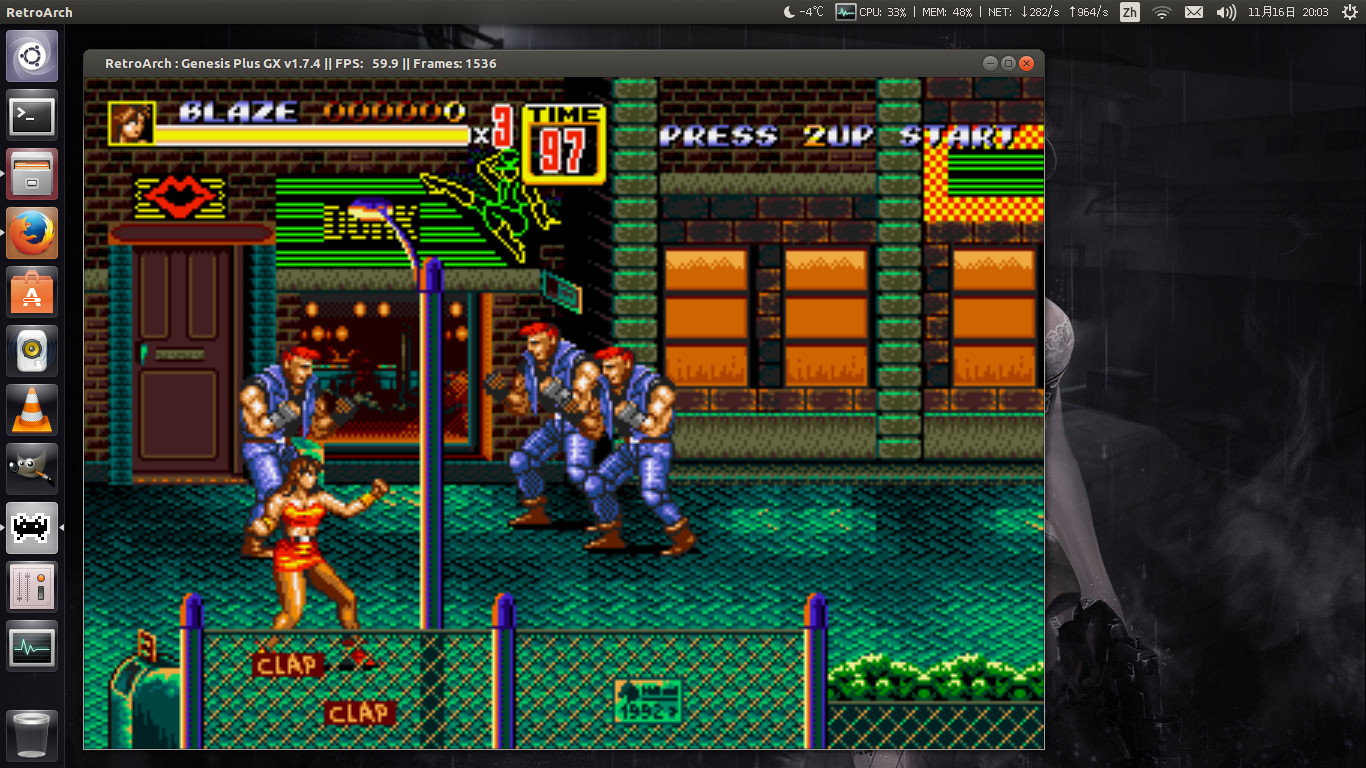Image resolution: width=1366 pixels, height=768 pixels.
Task: Open GIMP image editor dock icon
Action: [32, 469]
